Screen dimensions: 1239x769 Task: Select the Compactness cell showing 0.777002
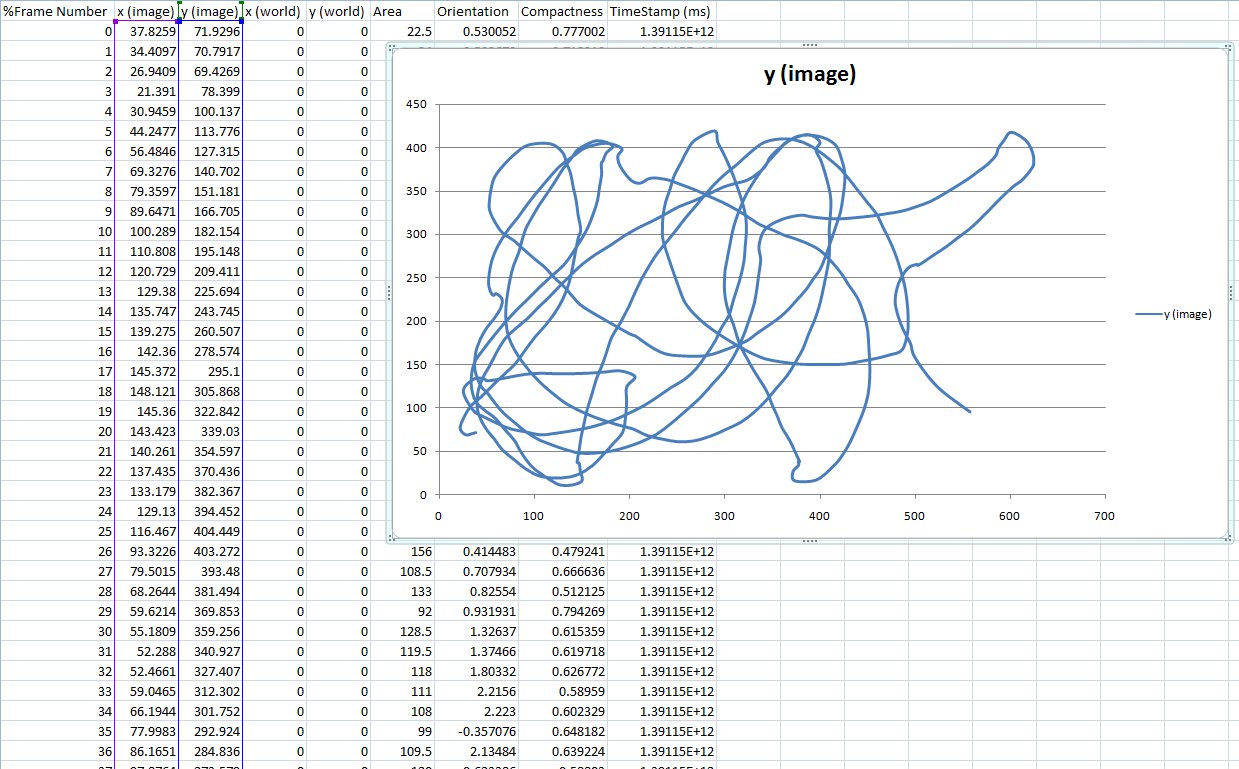coord(563,32)
